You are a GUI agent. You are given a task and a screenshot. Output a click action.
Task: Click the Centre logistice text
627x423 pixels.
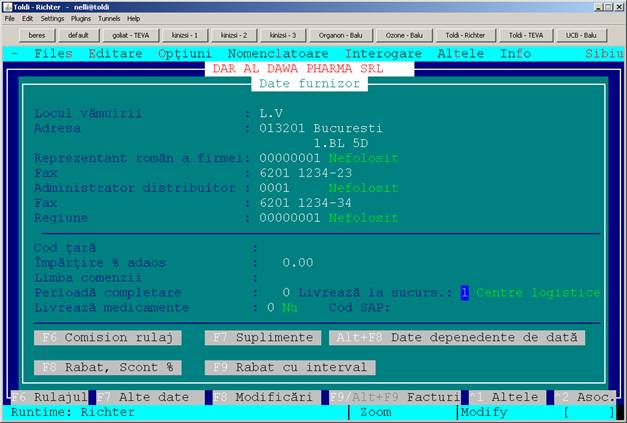[538, 293]
